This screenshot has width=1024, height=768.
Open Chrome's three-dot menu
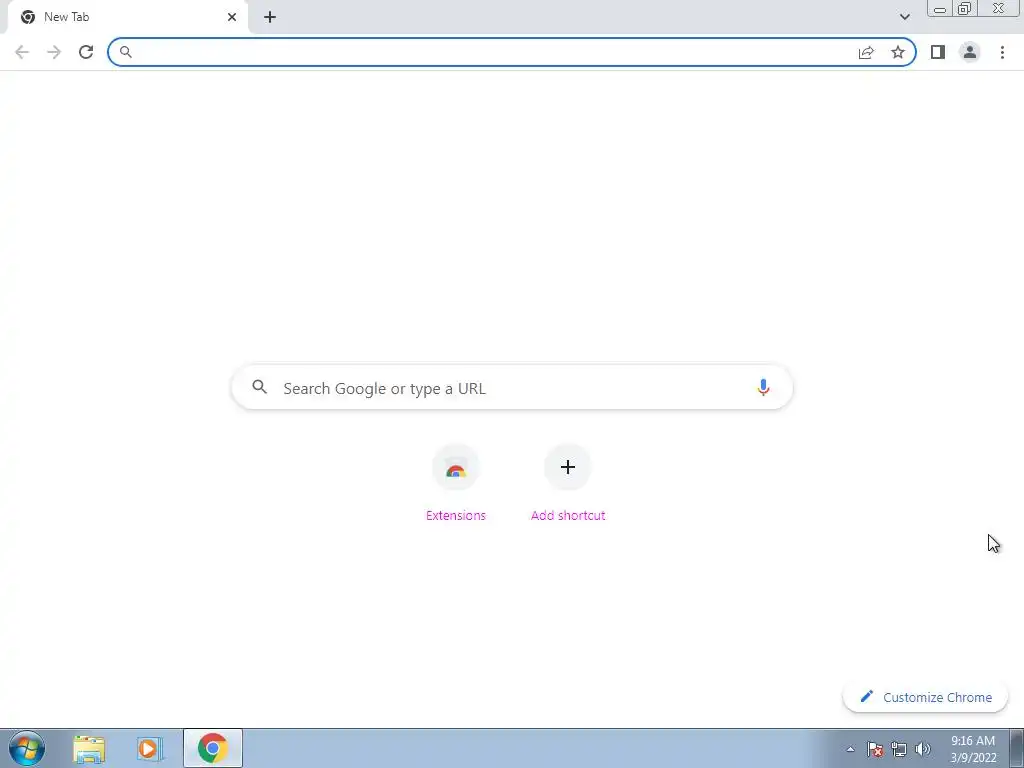(x=1002, y=52)
